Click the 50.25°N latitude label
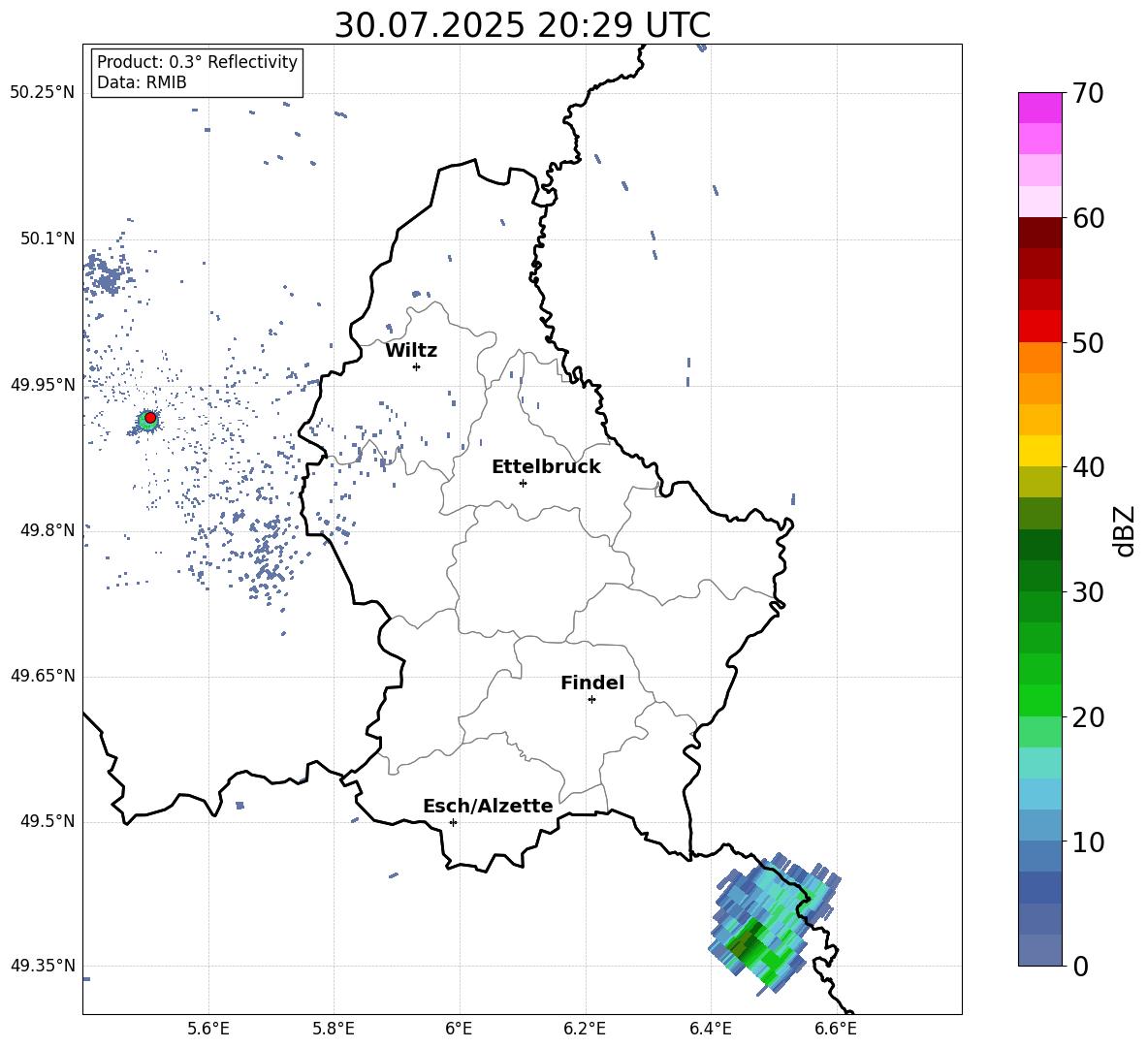Viewport: 1148px width, 1048px height. [x=43, y=93]
